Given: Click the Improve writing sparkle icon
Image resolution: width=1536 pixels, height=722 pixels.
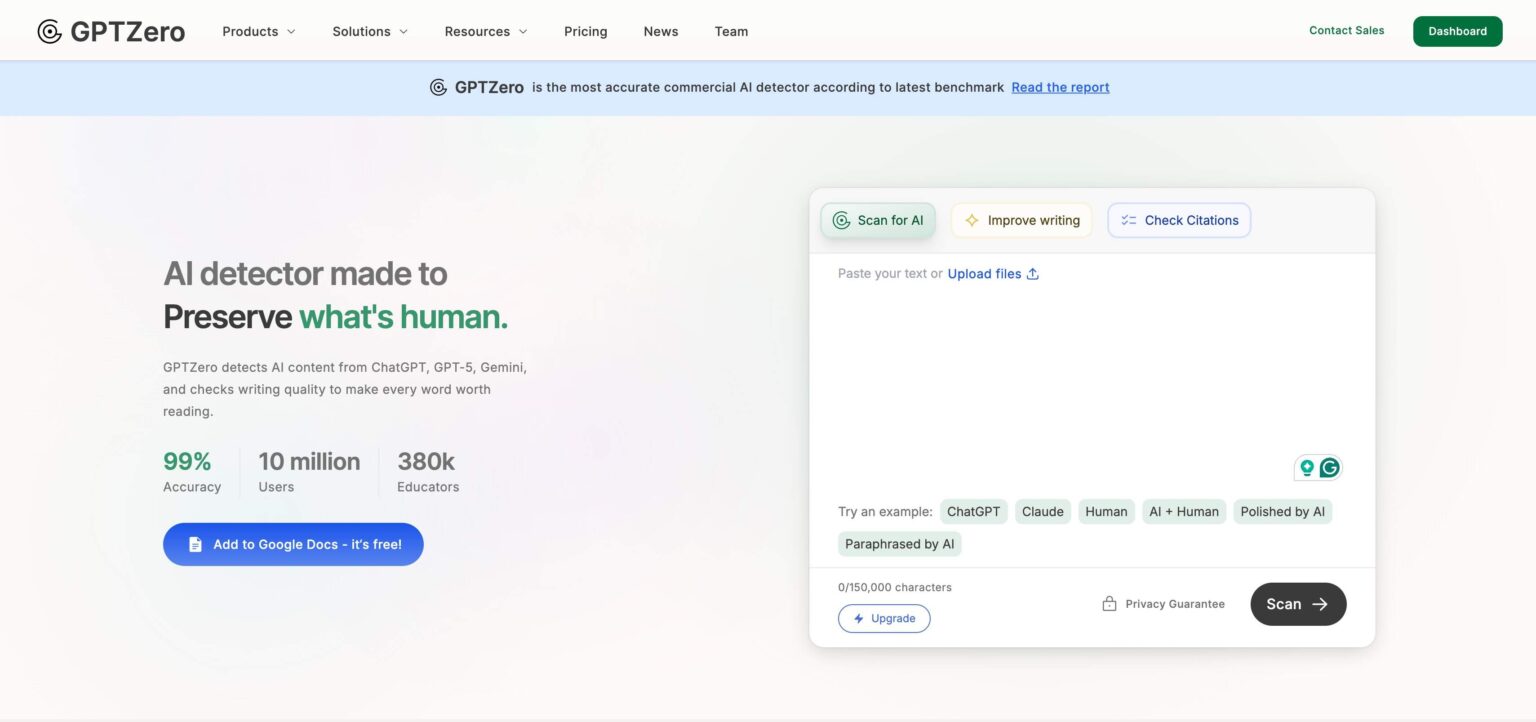Looking at the screenshot, I should (x=971, y=219).
